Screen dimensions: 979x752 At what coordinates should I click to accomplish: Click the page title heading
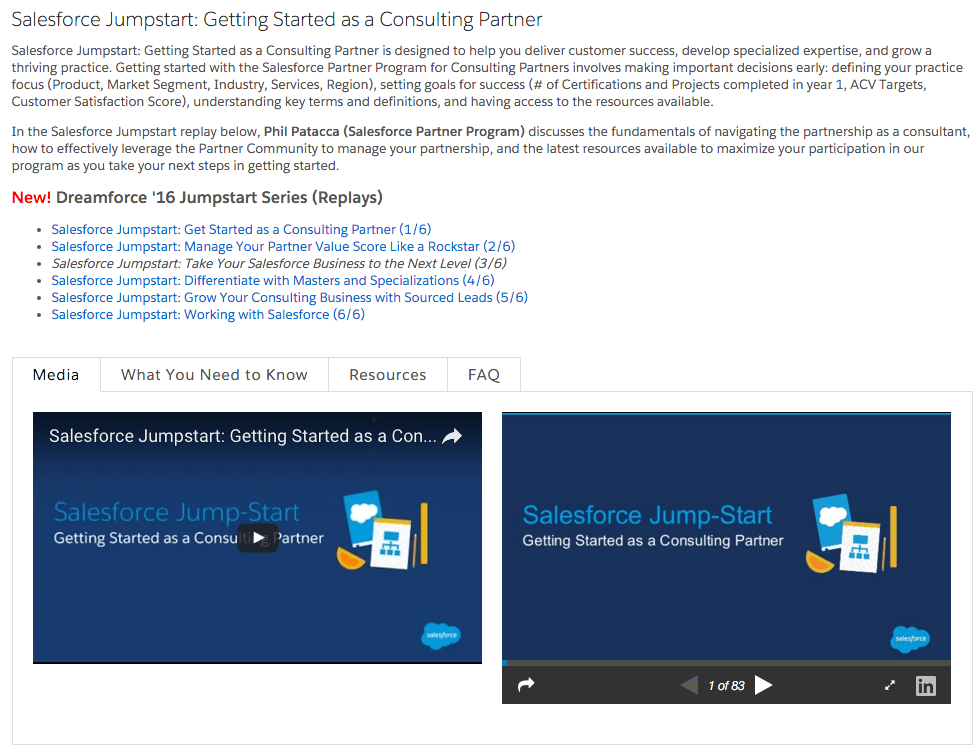pos(277,19)
